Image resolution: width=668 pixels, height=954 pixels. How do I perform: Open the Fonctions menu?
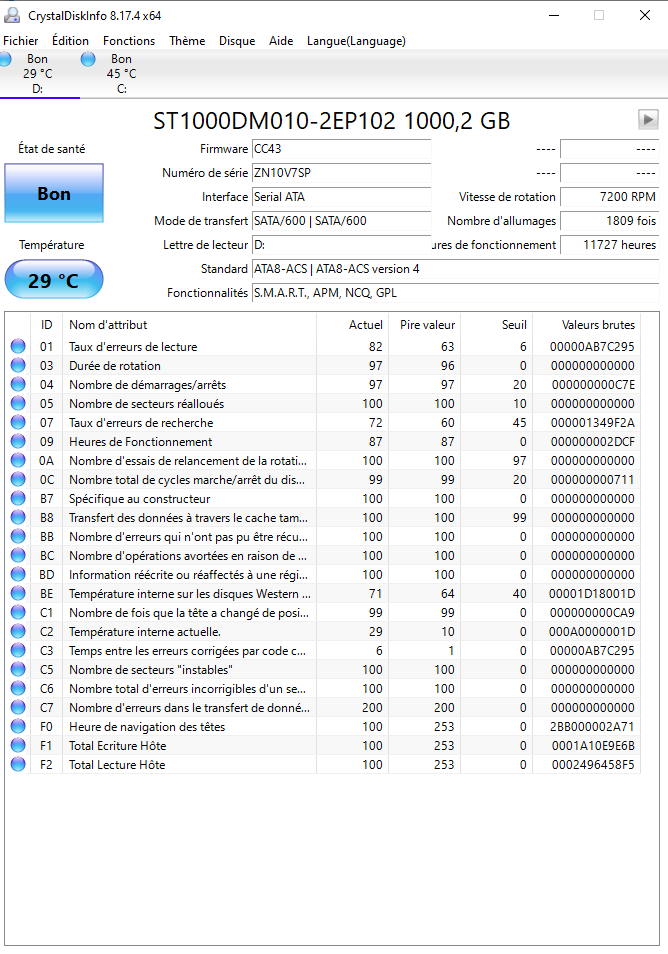coord(129,41)
